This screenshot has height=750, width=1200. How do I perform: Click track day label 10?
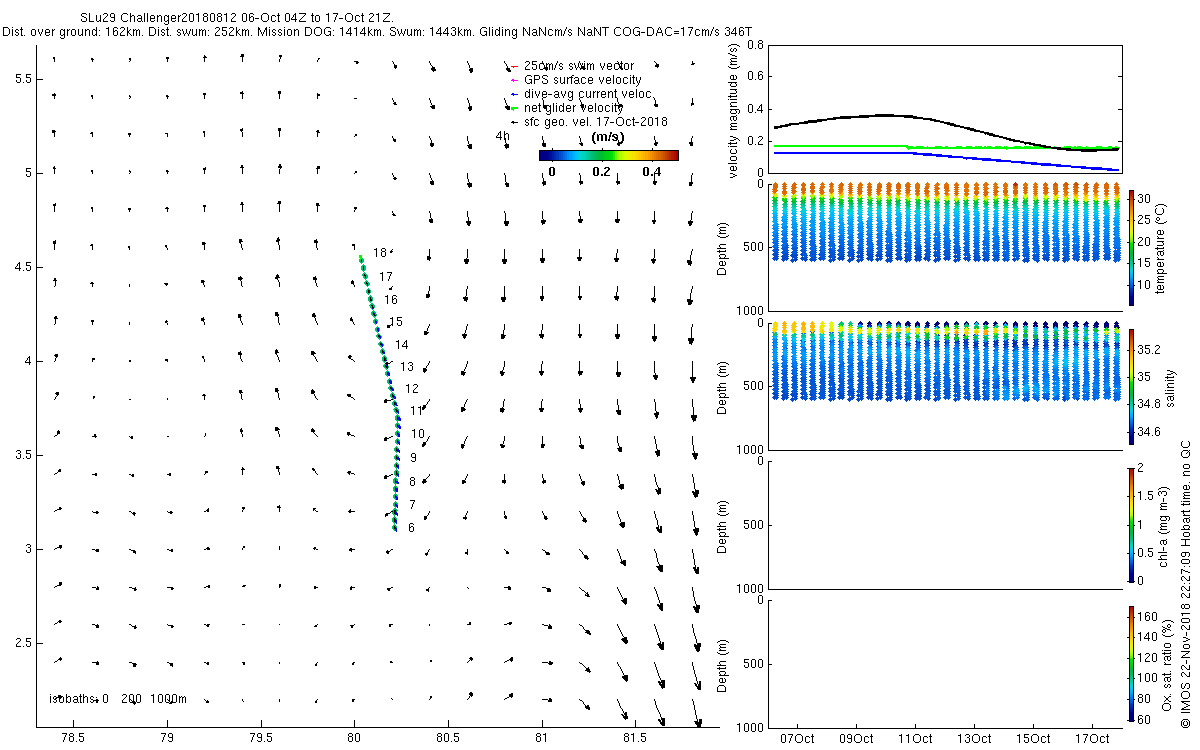418,434
